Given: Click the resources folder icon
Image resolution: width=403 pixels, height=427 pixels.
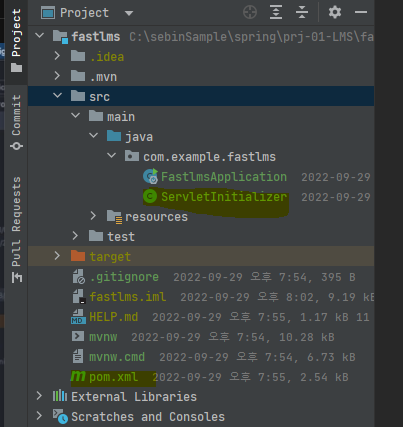Looking at the screenshot, I should pos(115,217).
